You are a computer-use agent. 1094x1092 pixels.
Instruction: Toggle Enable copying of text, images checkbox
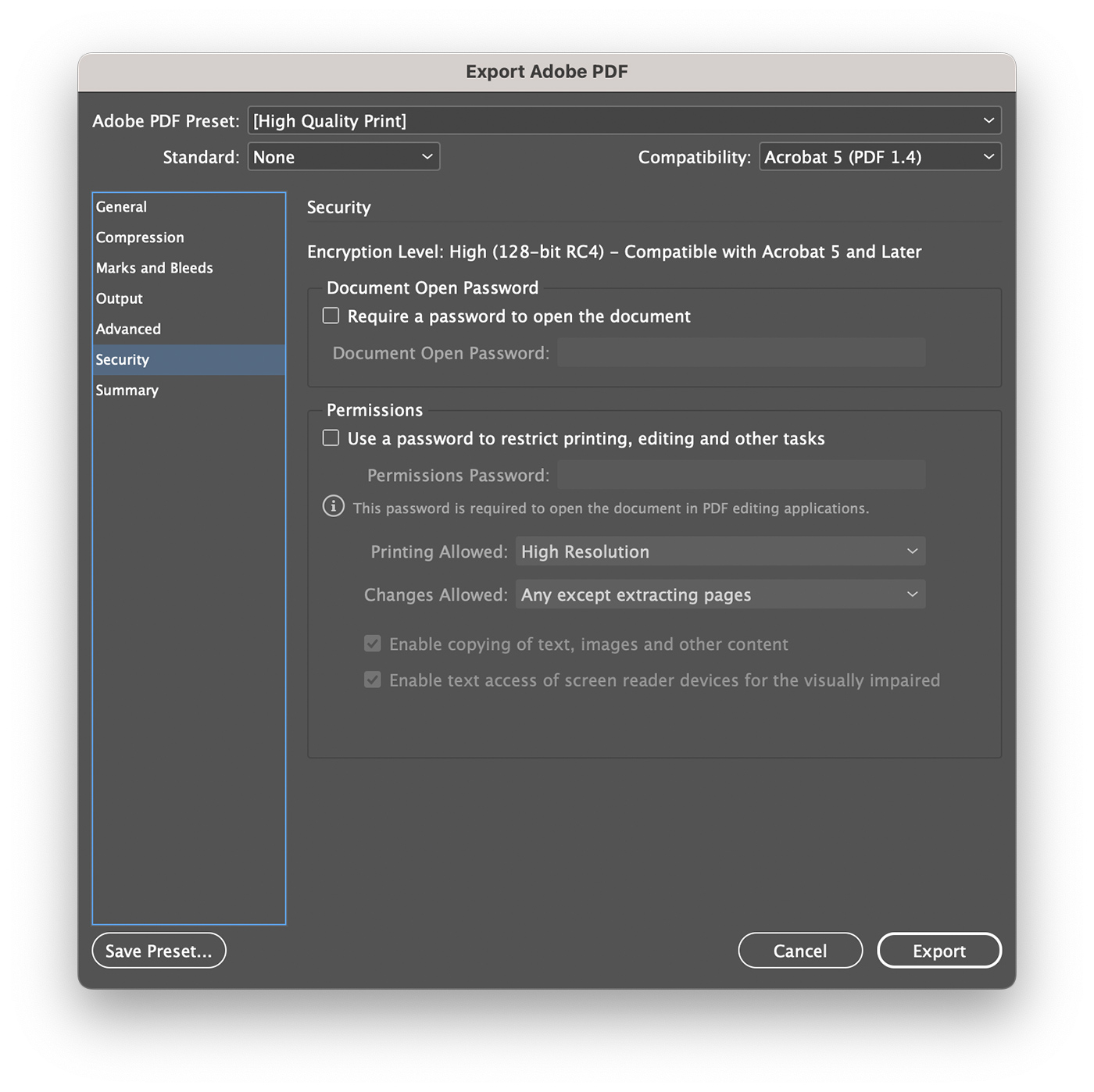(373, 644)
